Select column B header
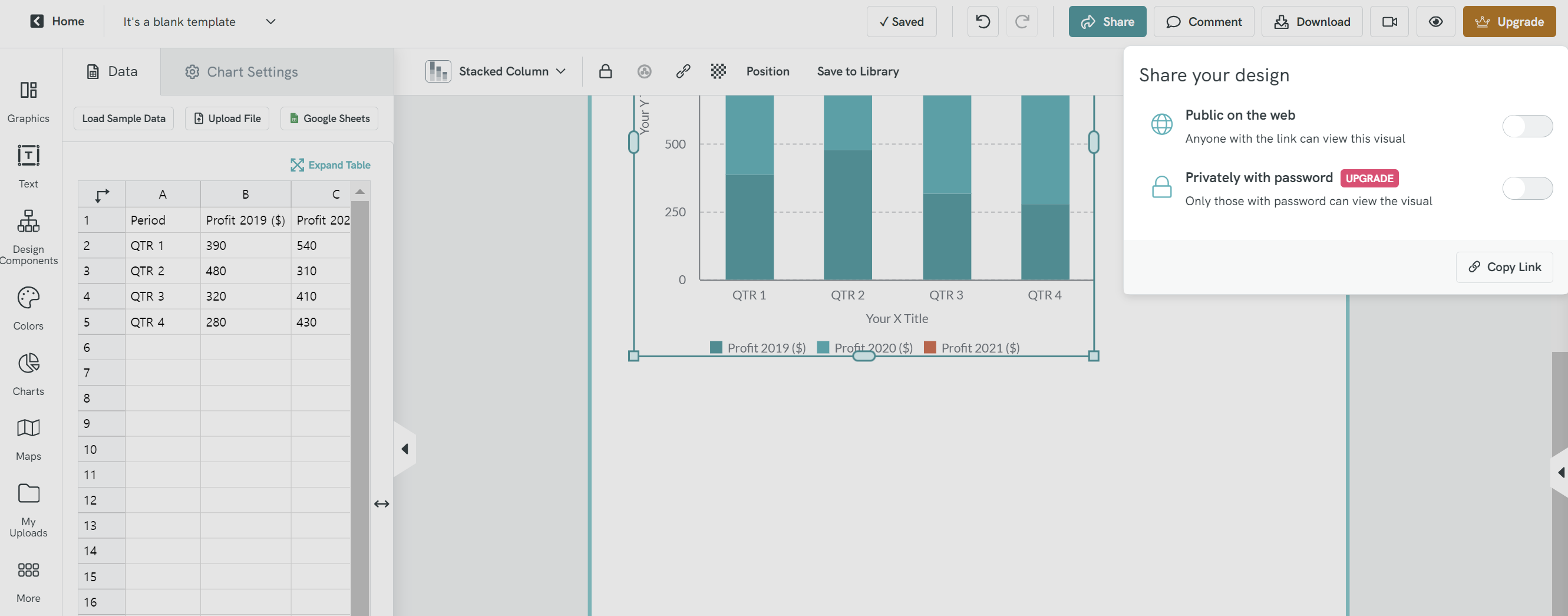The width and height of the screenshot is (1568, 616). click(245, 194)
